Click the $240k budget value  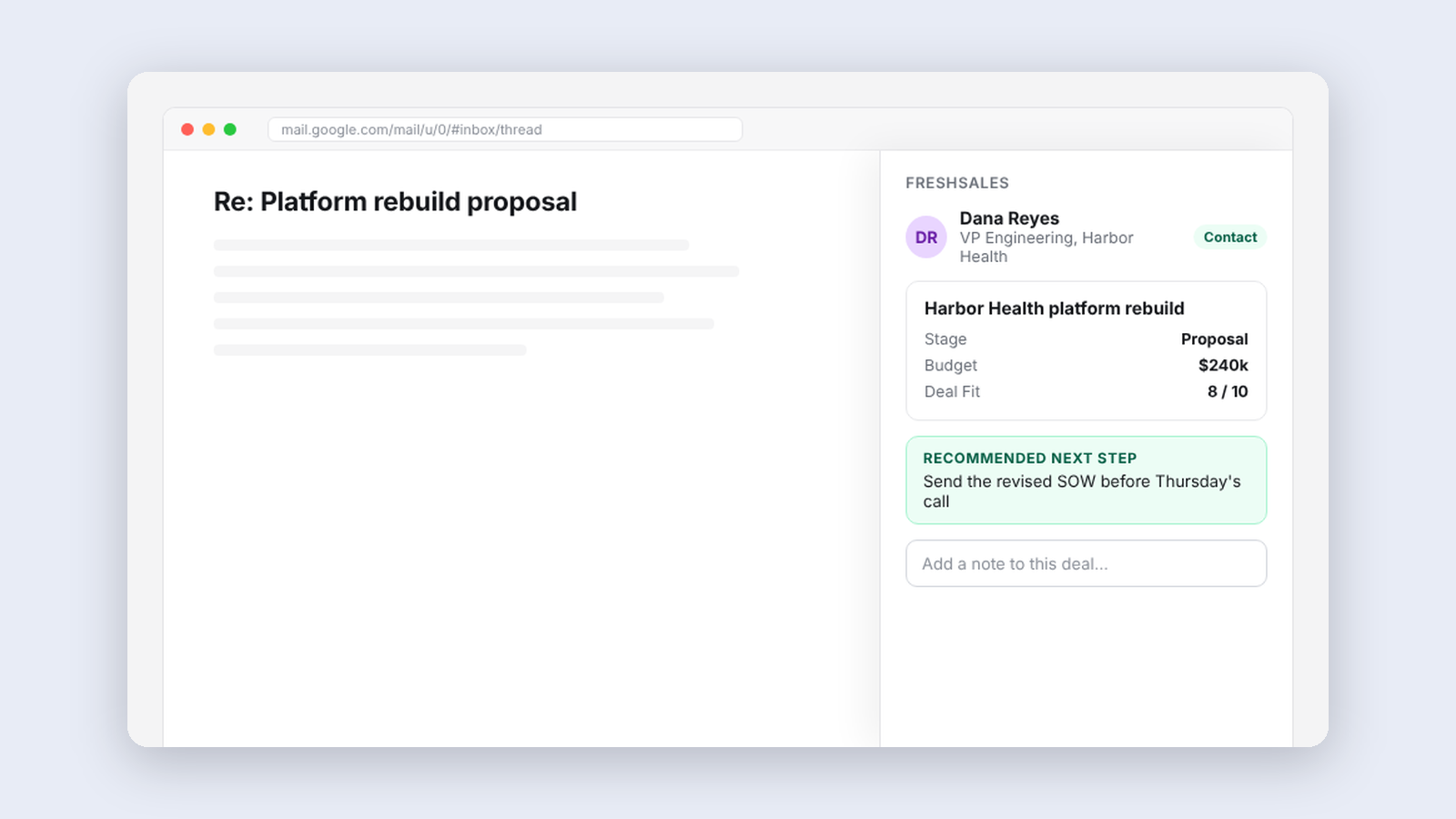(x=1223, y=366)
